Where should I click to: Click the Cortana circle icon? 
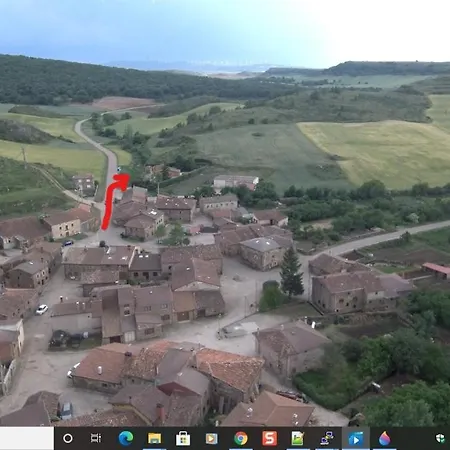[68, 438]
